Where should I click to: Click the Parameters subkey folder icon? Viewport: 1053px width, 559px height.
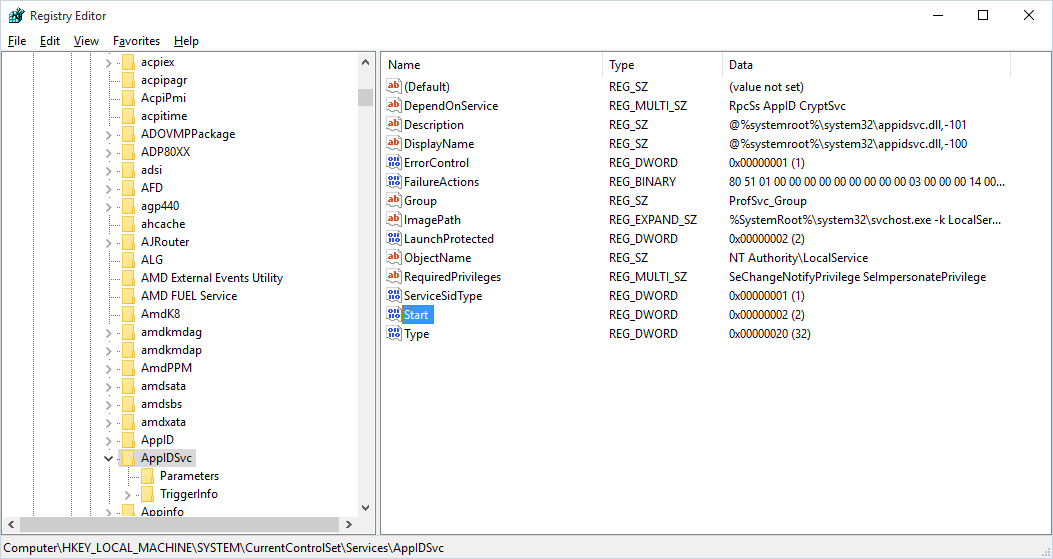coord(147,476)
